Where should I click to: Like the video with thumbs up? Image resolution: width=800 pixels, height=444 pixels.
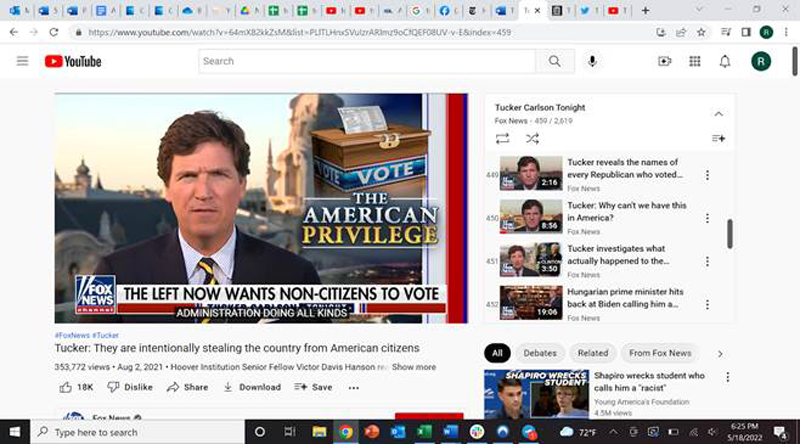coord(77,387)
